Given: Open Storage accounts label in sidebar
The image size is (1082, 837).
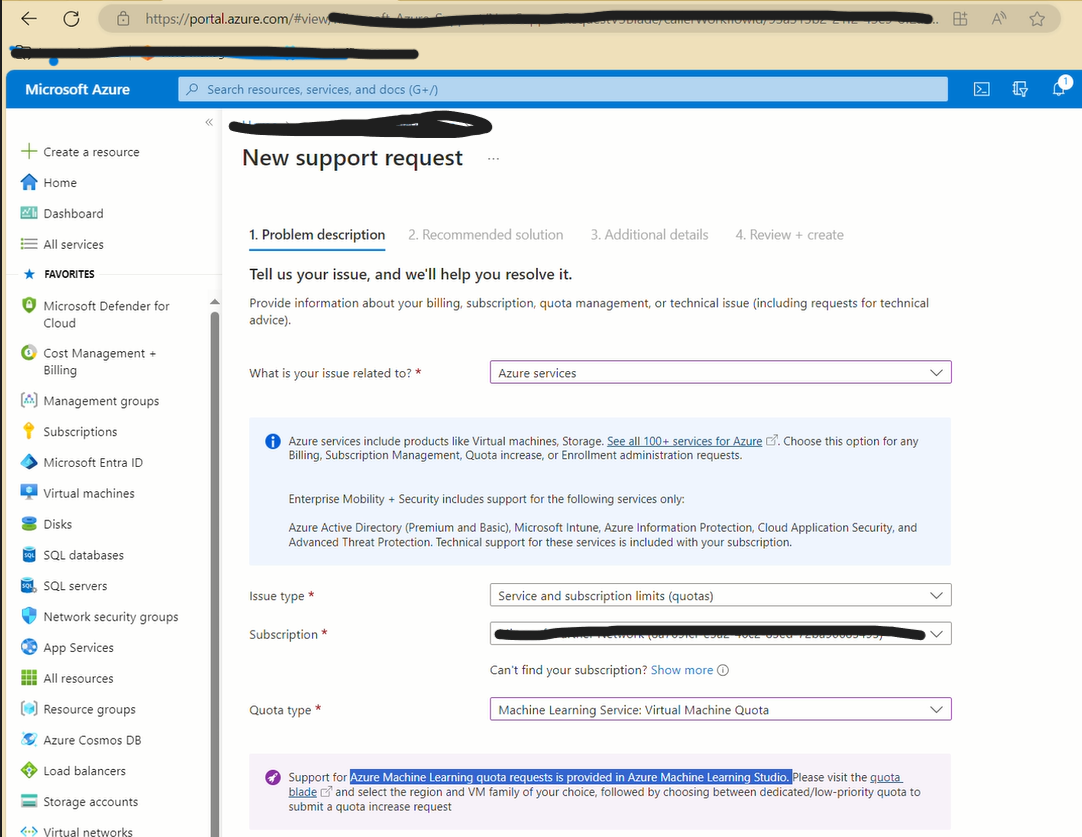Looking at the screenshot, I should [x=90, y=801].
